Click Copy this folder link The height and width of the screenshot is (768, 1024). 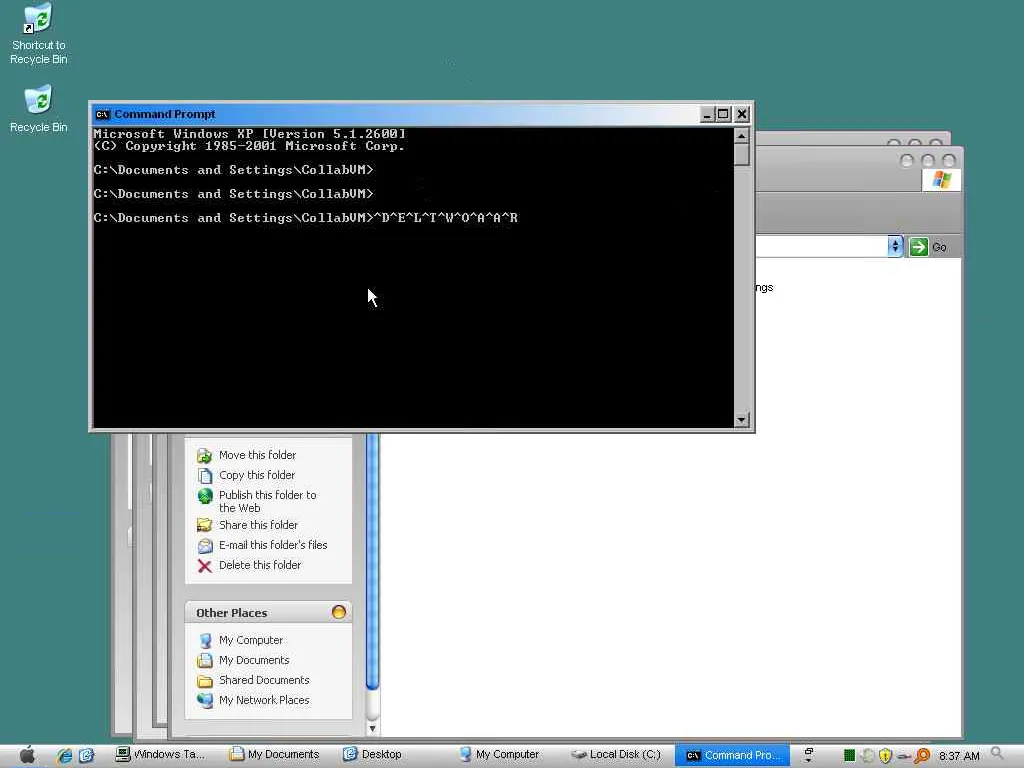(x=257, y=475)
